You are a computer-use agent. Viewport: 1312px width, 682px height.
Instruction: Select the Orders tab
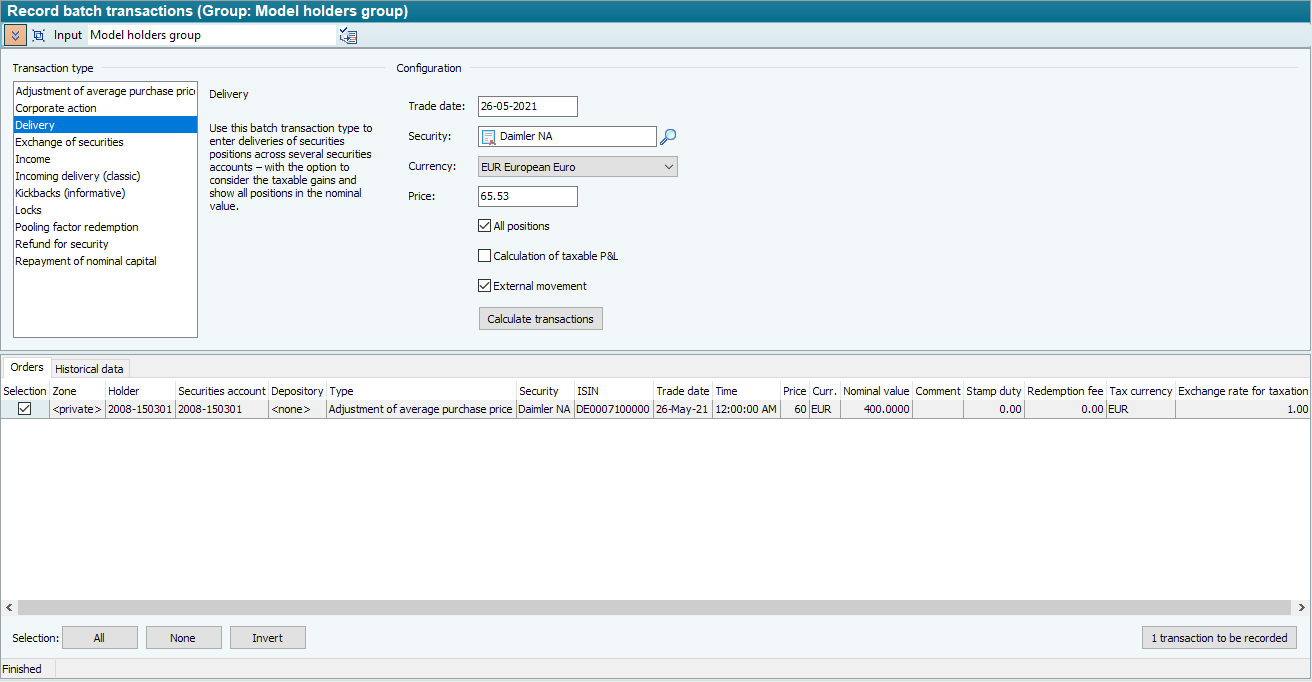click(27, 368)
